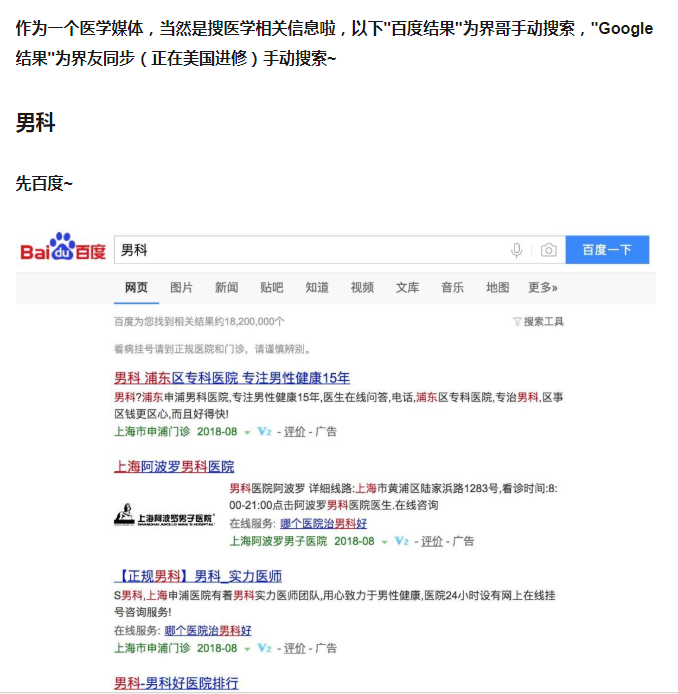Open image search camera icon
The width and height of the screenshot is (678, 694).
click(548, 250)
